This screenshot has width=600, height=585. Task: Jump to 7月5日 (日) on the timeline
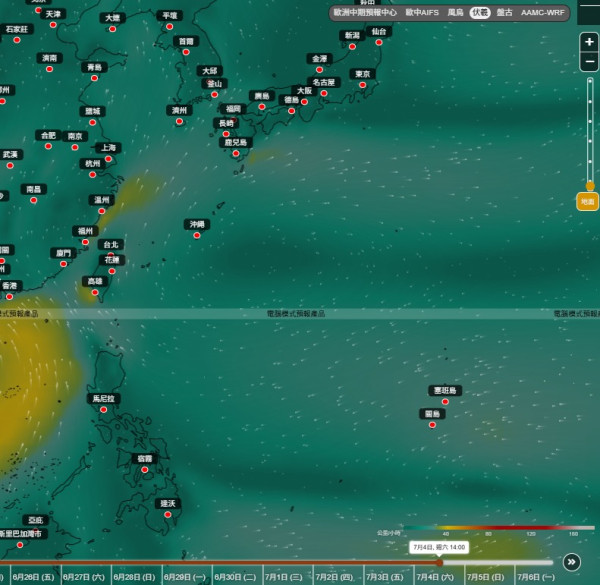486,577
